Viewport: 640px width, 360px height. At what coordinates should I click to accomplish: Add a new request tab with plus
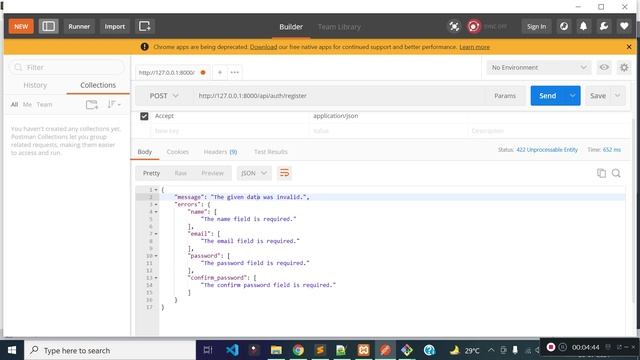point(220,73)
